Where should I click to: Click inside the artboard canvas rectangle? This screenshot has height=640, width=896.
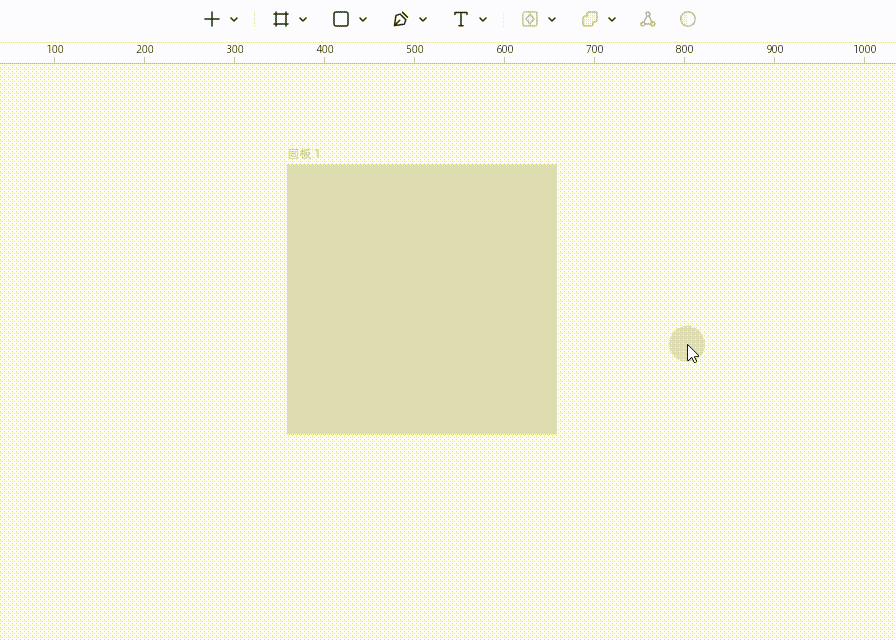click(x=421, y=299)
